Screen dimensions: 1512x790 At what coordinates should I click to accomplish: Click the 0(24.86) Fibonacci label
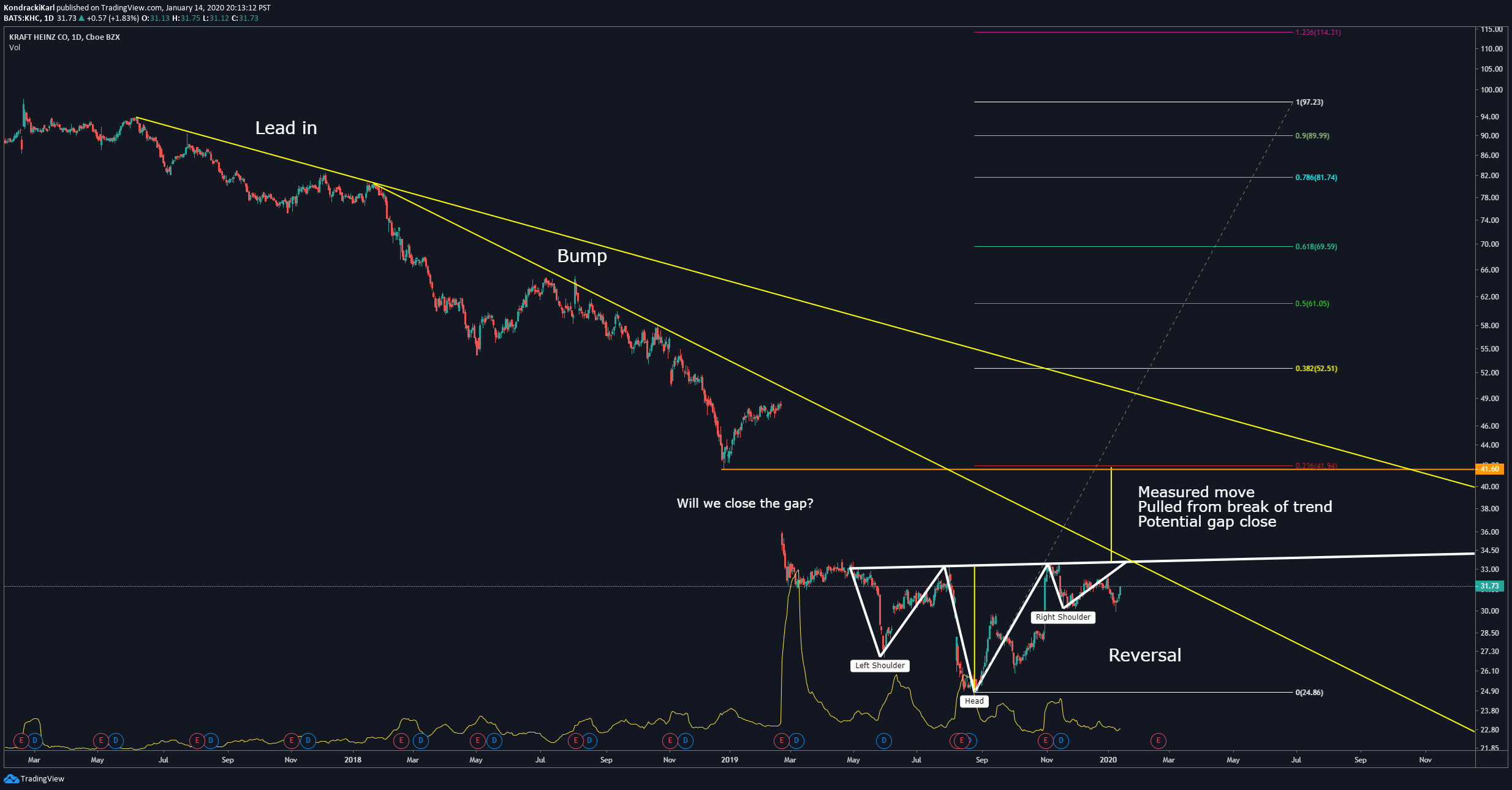(1309, 693)
